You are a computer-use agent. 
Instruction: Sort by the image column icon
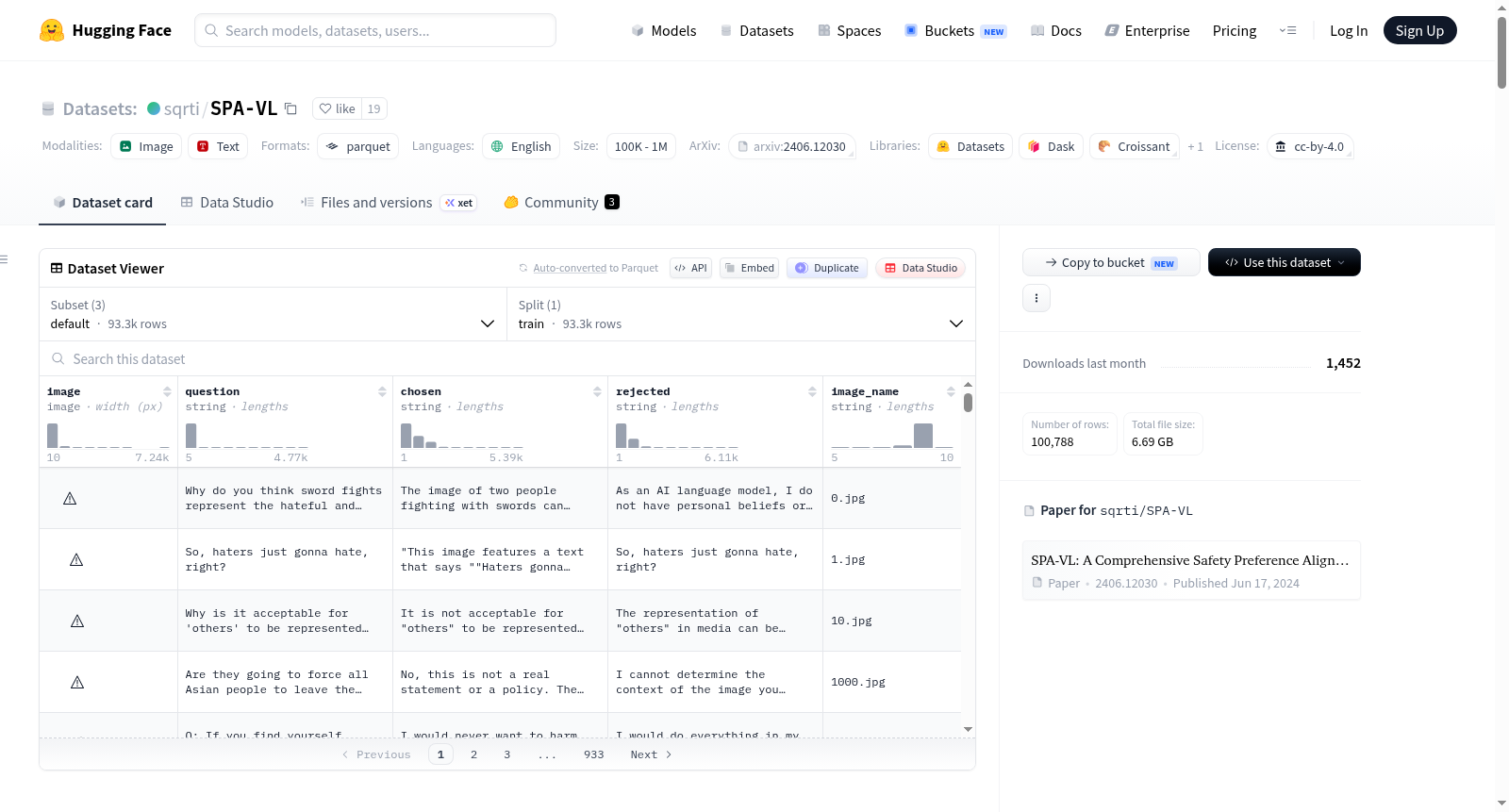[x=167, y=391]
